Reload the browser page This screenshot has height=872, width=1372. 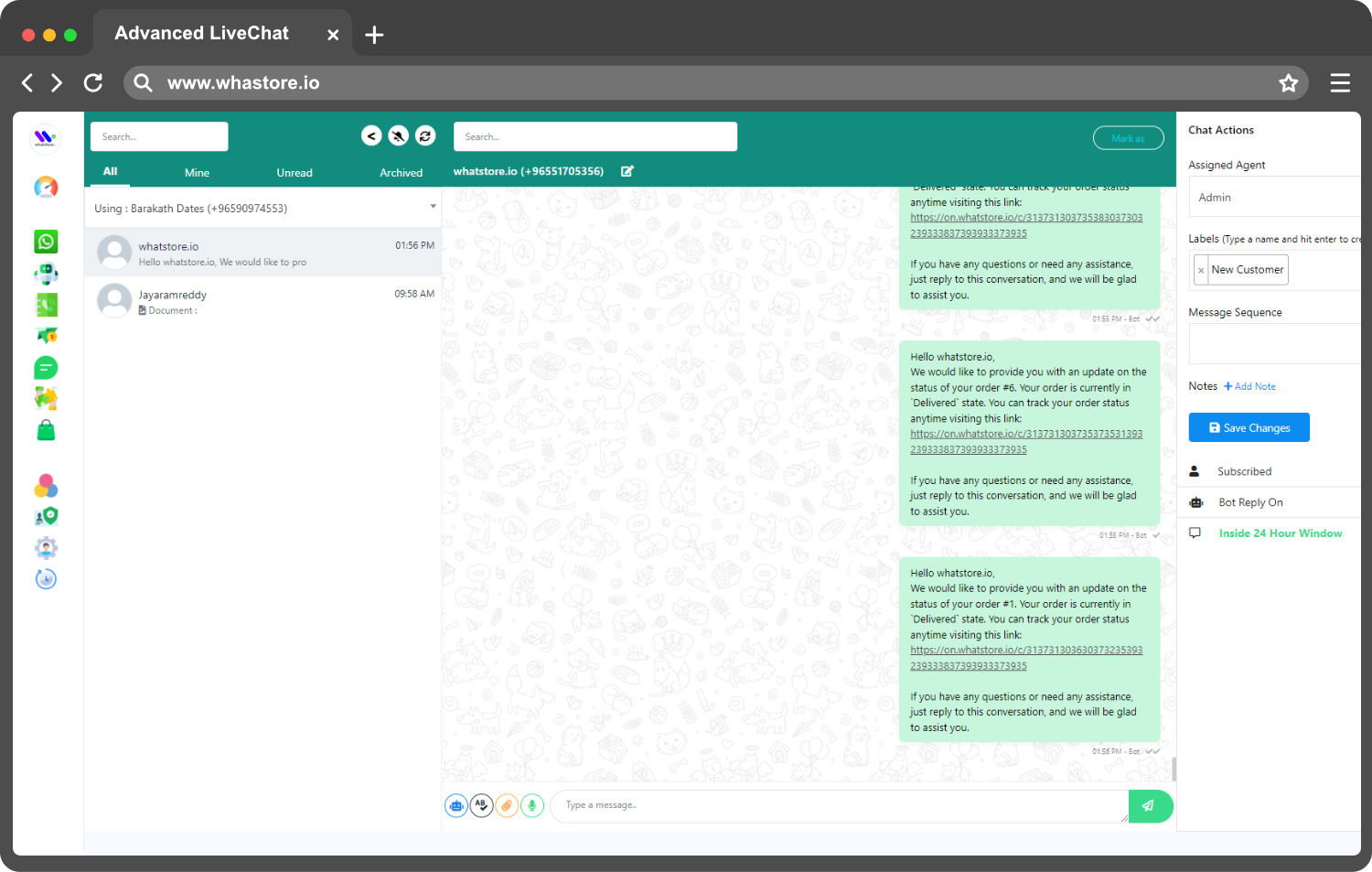pos(93,83)
